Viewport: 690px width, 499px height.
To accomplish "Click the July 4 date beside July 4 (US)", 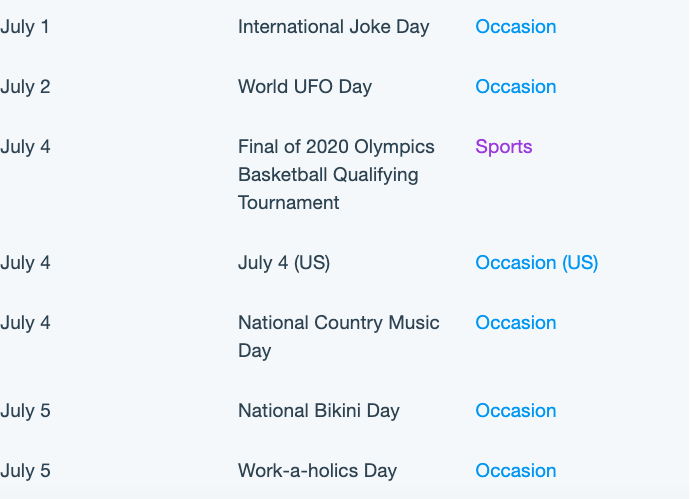I will point(25,263).
